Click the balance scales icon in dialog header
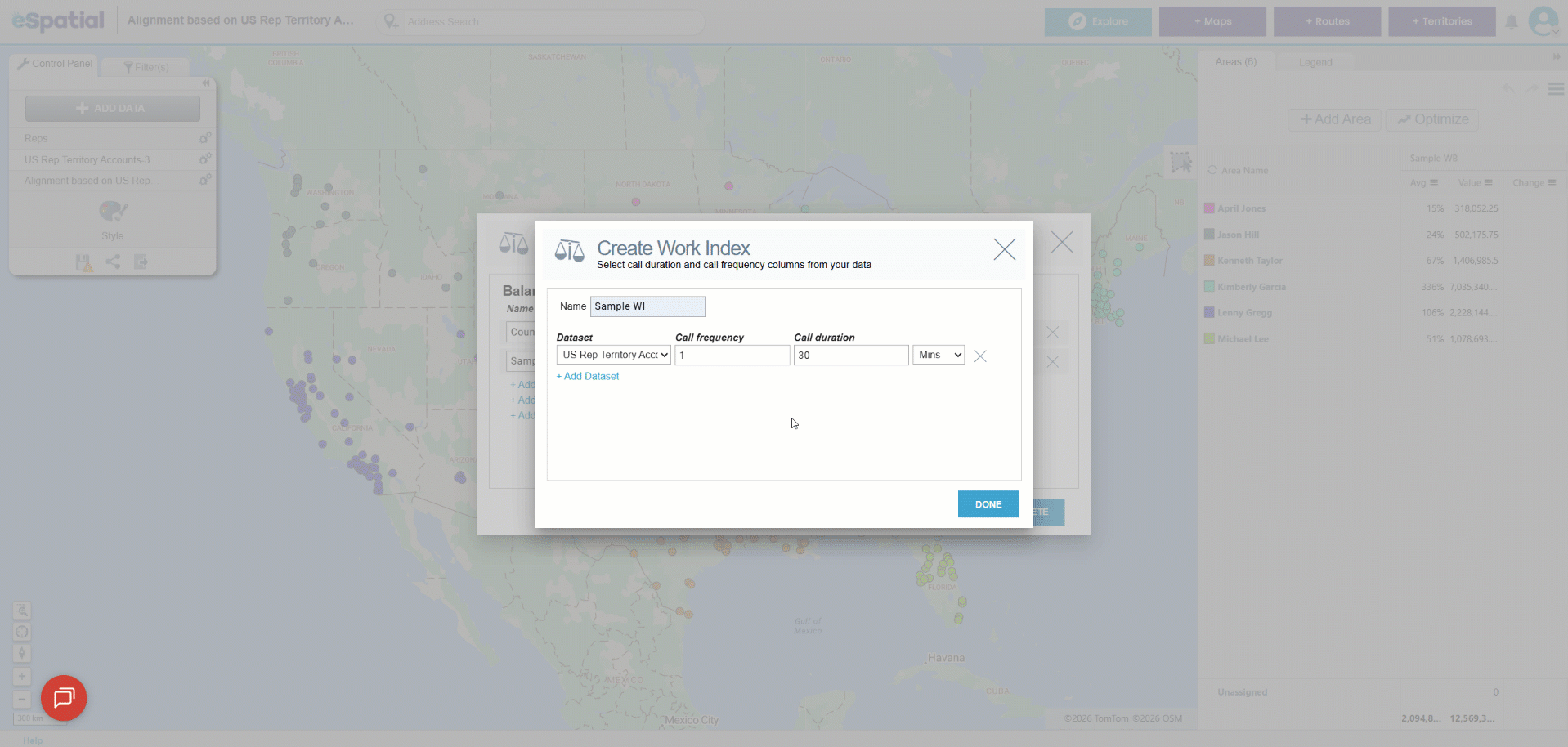Viewport: 1568px width, 747px height. pos(569,250)
